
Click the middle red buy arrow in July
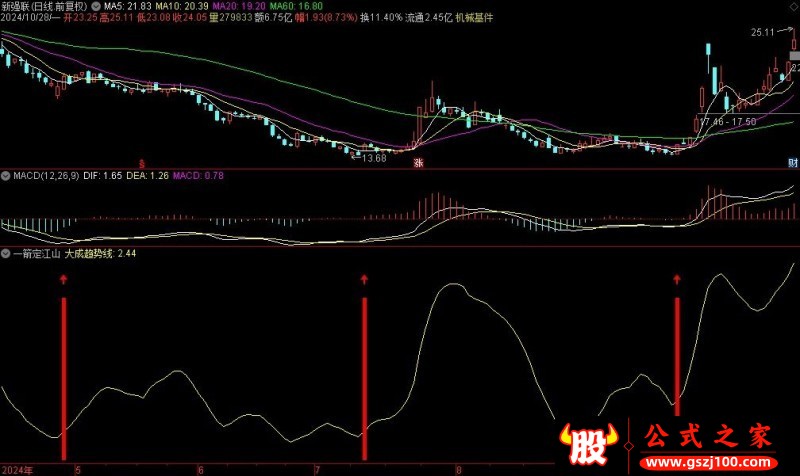(364, 279)
